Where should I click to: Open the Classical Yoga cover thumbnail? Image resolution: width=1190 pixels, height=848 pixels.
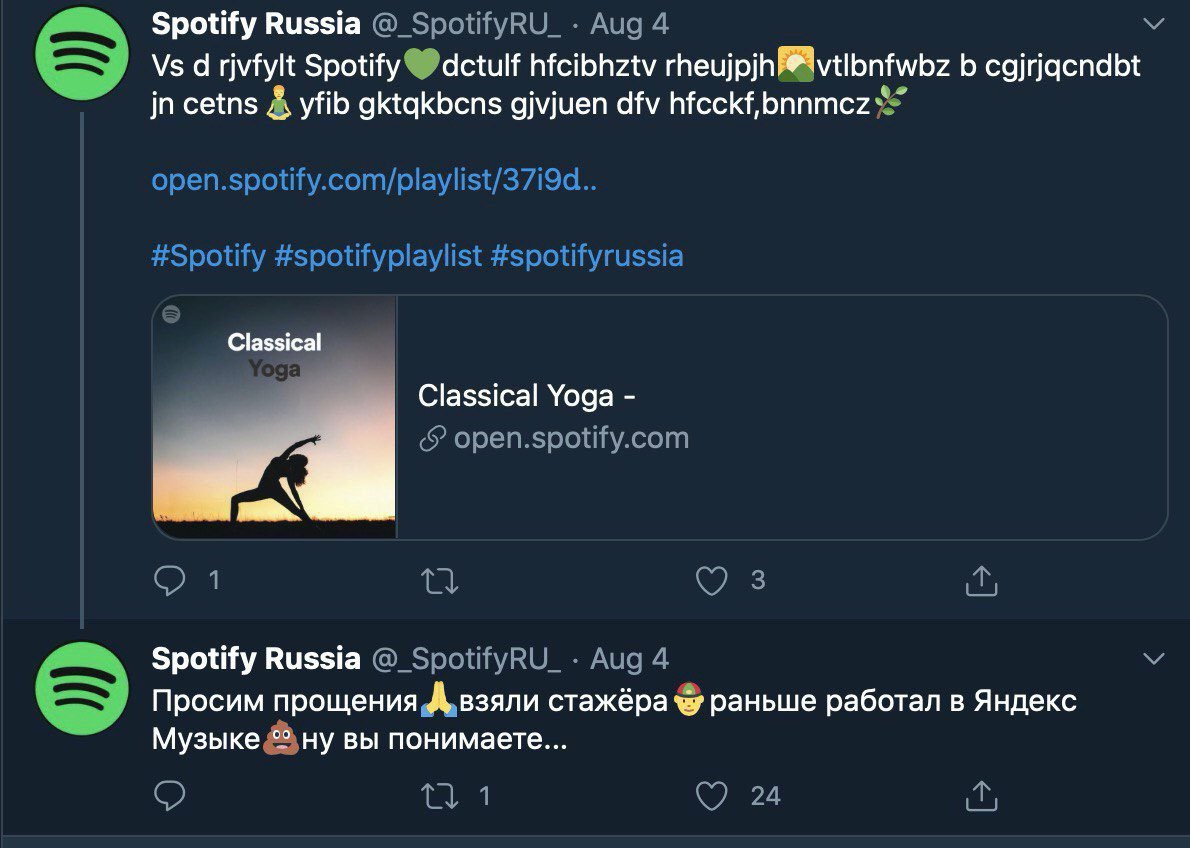[x=275, y=417]
